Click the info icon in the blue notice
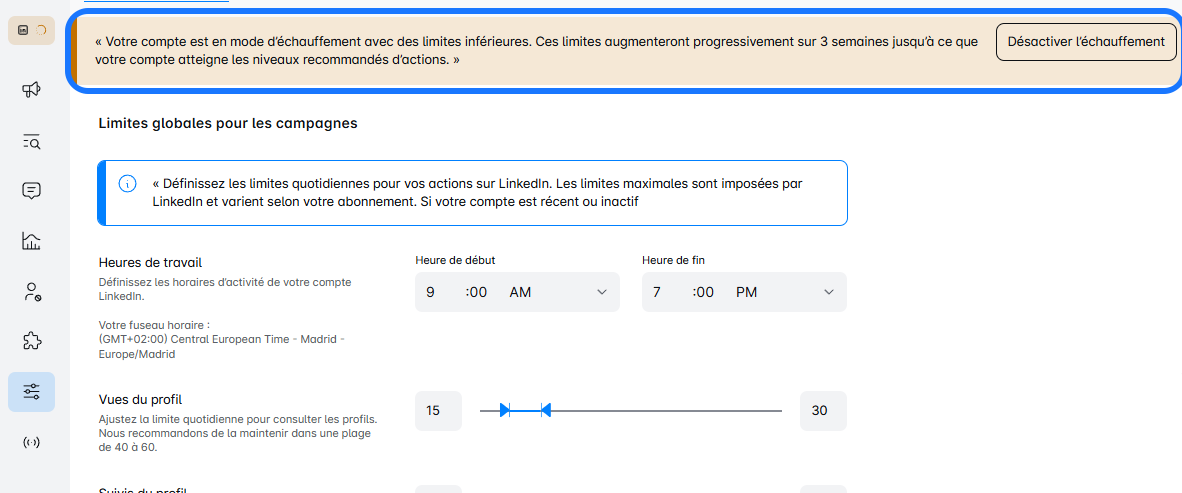This screenshot has width=1182, height=493. [x=127, y=184]
